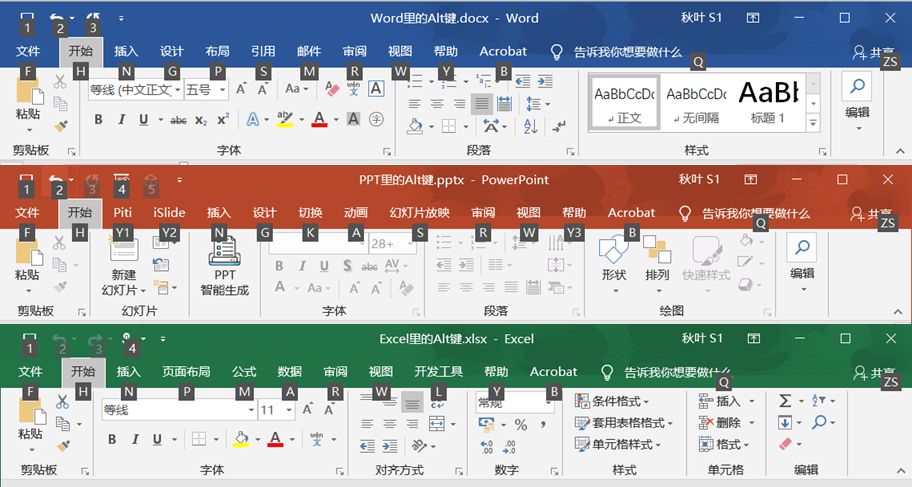Select 标题 1 style in Word gallery

click(x=768, y=102)
